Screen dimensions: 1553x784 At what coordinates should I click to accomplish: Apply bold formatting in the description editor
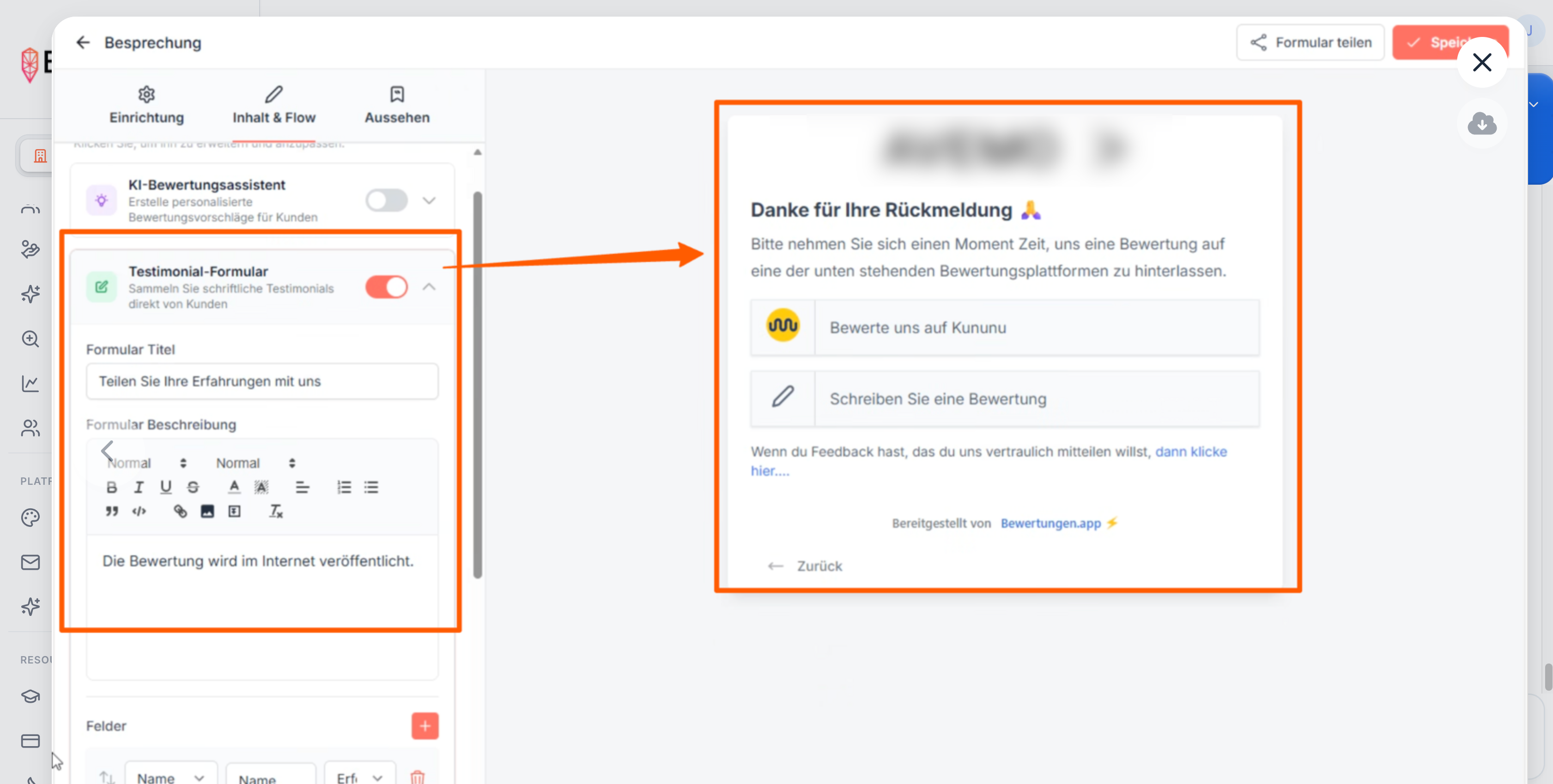111,487
